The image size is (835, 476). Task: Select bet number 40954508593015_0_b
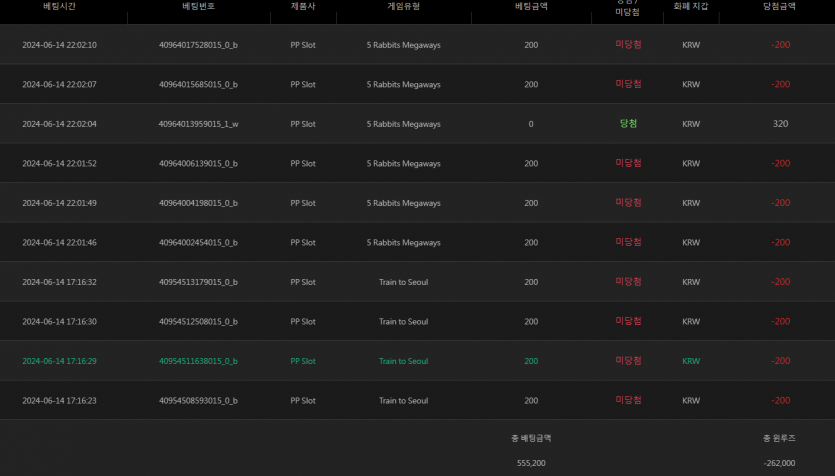pyautogui.click(x=198, y=401)
